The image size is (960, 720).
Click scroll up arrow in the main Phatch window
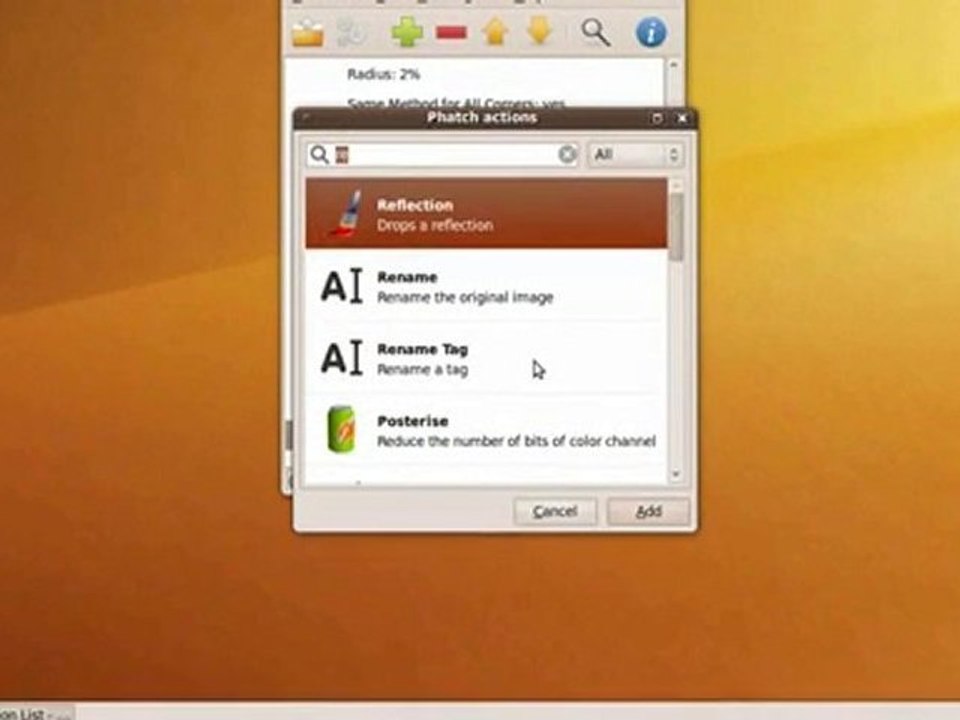[x=673, y=64]
